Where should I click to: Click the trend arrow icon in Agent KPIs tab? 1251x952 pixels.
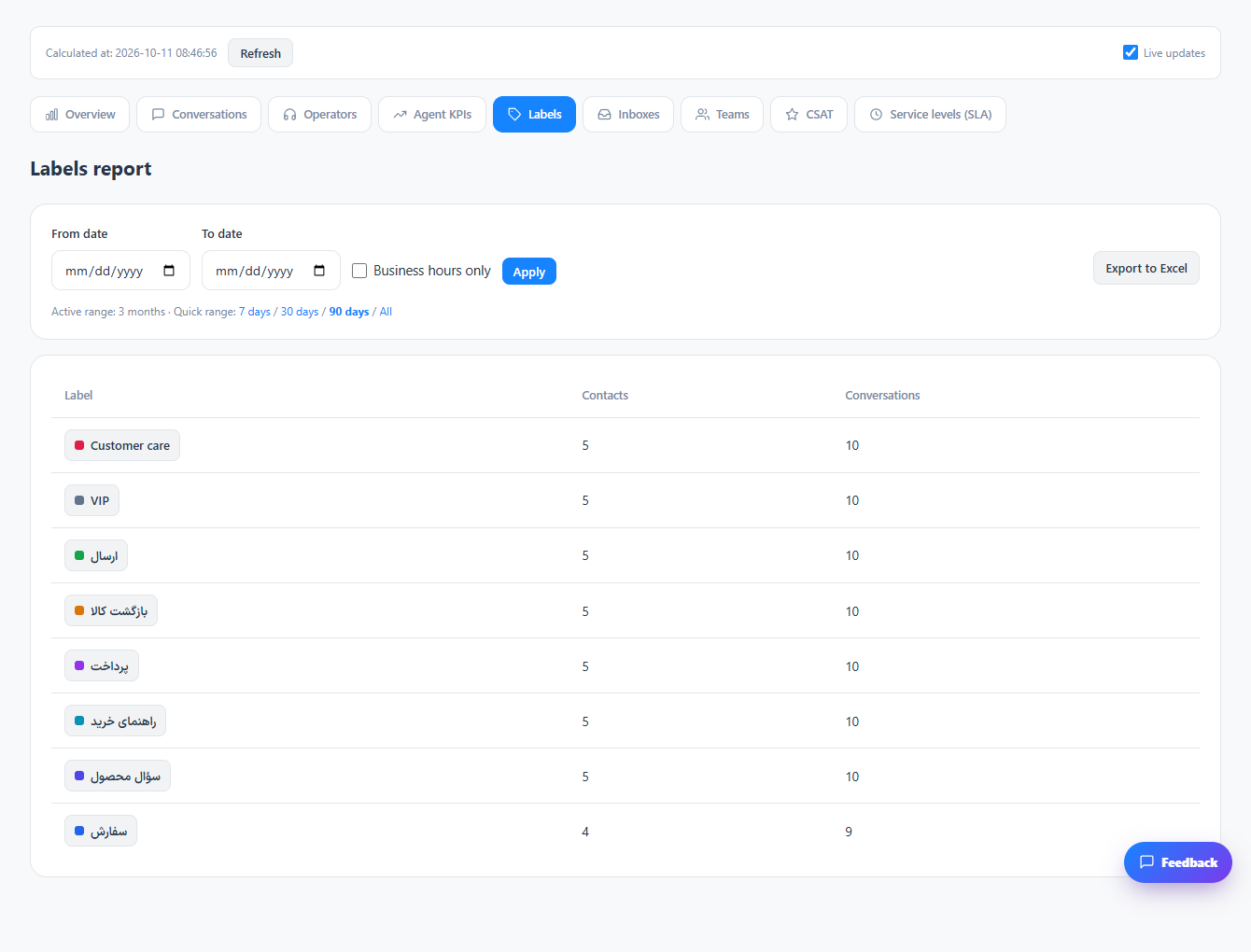(401, 115)
